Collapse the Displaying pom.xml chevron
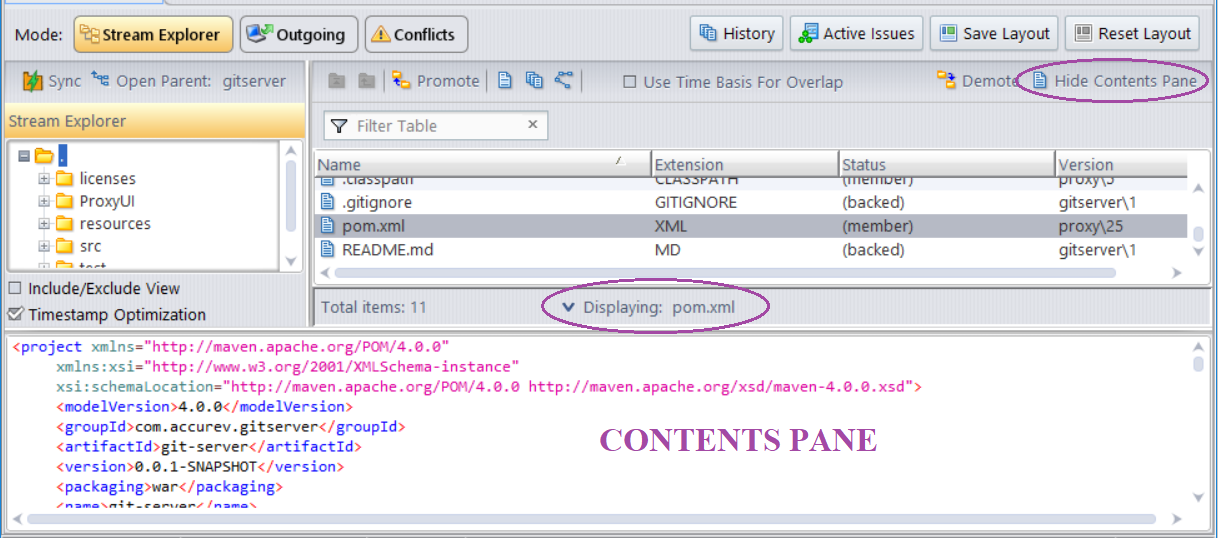The width and height of the screenshot is (1218, 538). pos(568,307)
